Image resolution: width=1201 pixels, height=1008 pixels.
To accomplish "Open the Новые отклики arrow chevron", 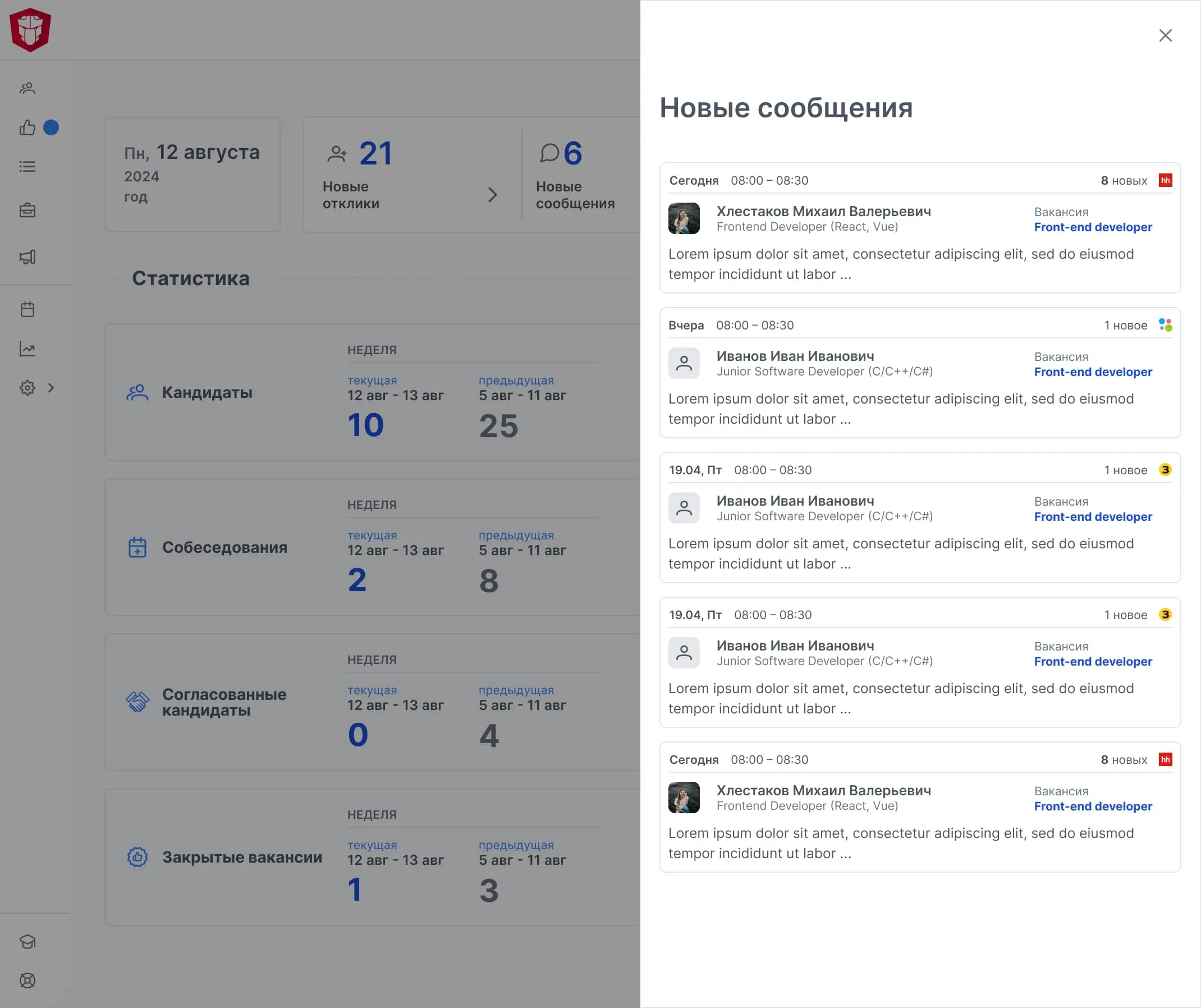I will (x=492, y=195).
